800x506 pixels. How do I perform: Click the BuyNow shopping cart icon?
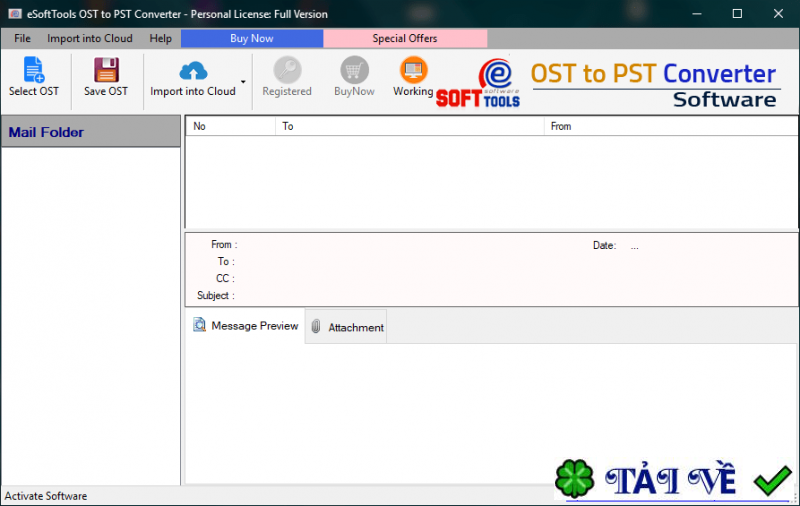click(354, 69)
